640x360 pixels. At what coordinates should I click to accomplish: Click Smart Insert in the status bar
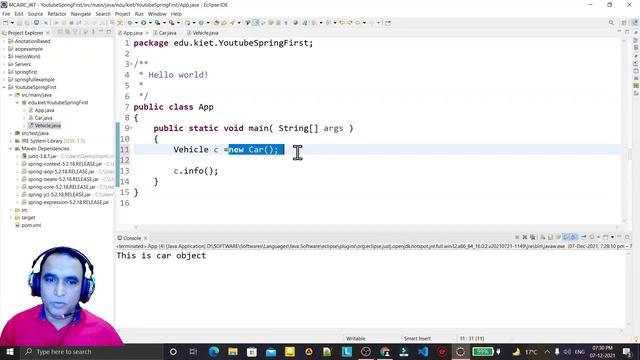[x=417, y=338]
